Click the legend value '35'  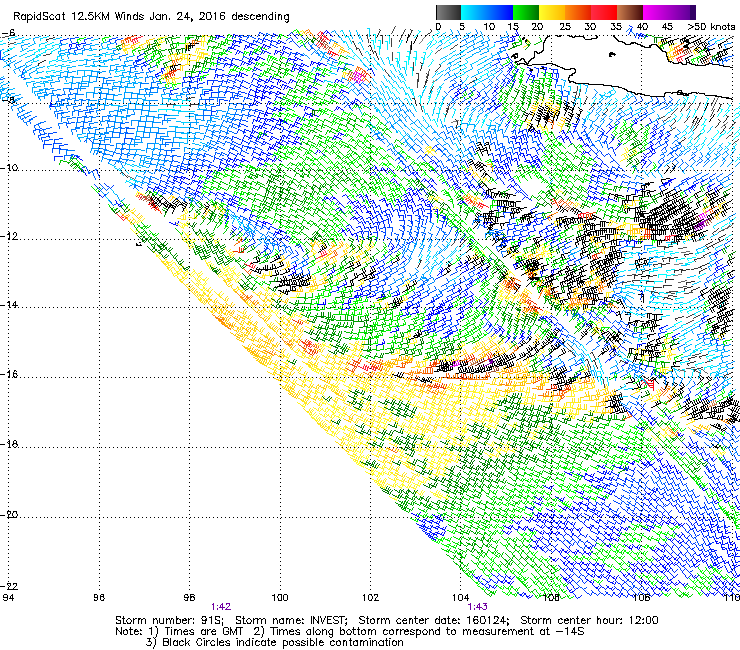point(616,27)
